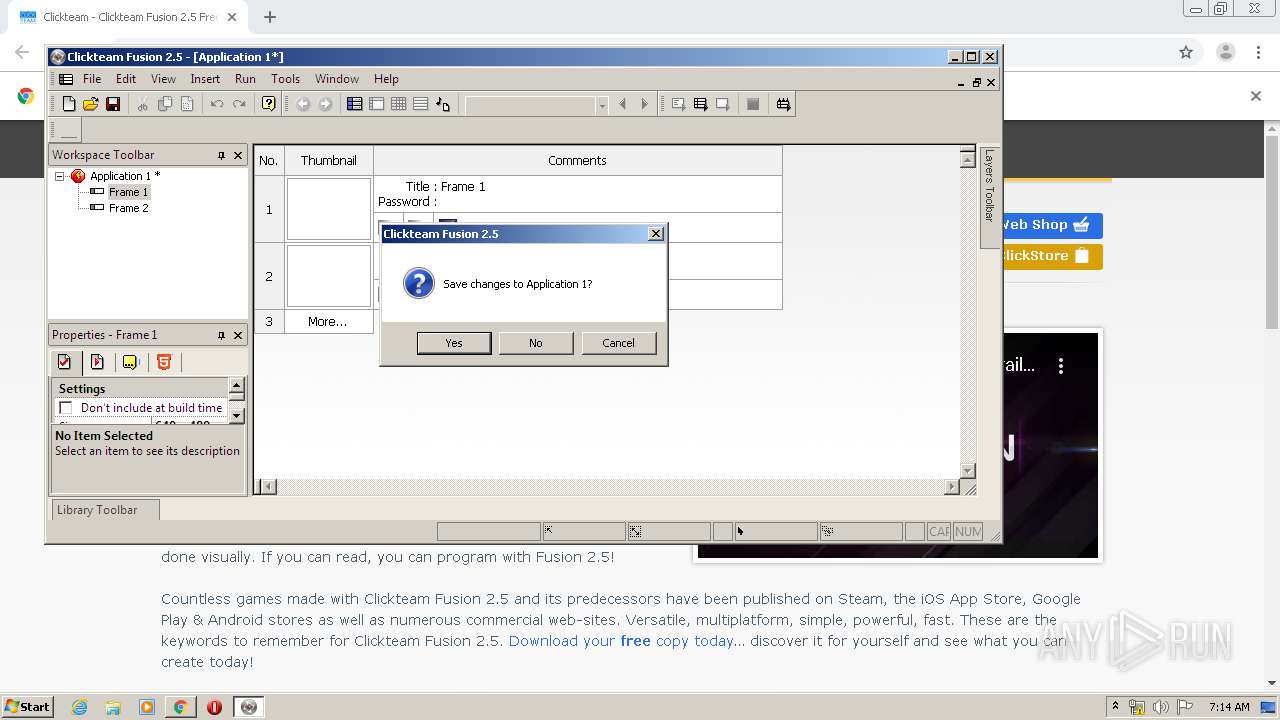This screenshot has height=720, width=1280.
Task: Click the Stop square toolbar icon
Action: tap(753, 104)
